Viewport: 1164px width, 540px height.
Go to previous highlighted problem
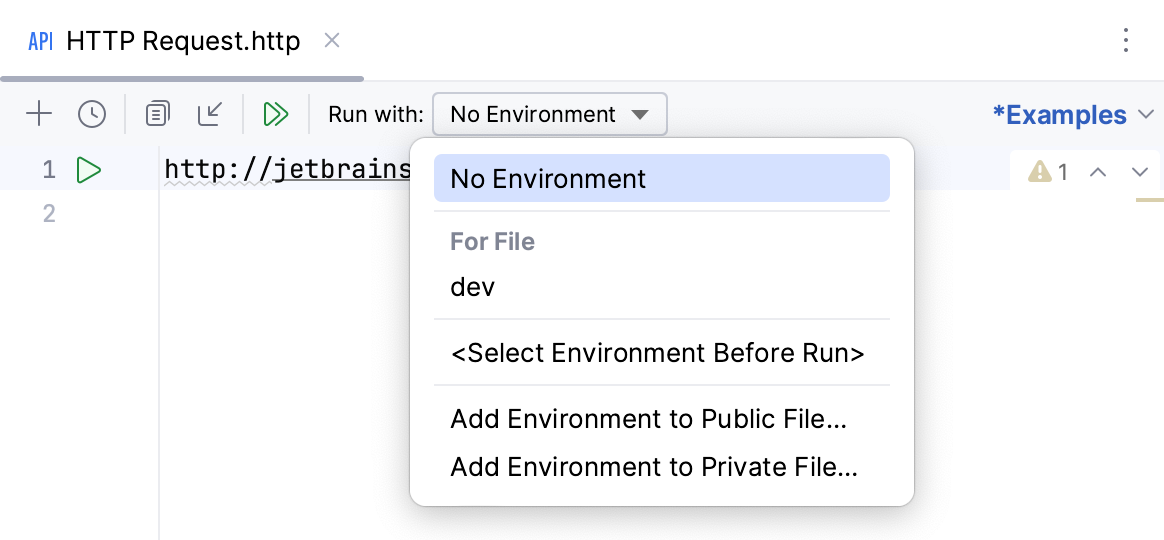(x=1098, y=172)
